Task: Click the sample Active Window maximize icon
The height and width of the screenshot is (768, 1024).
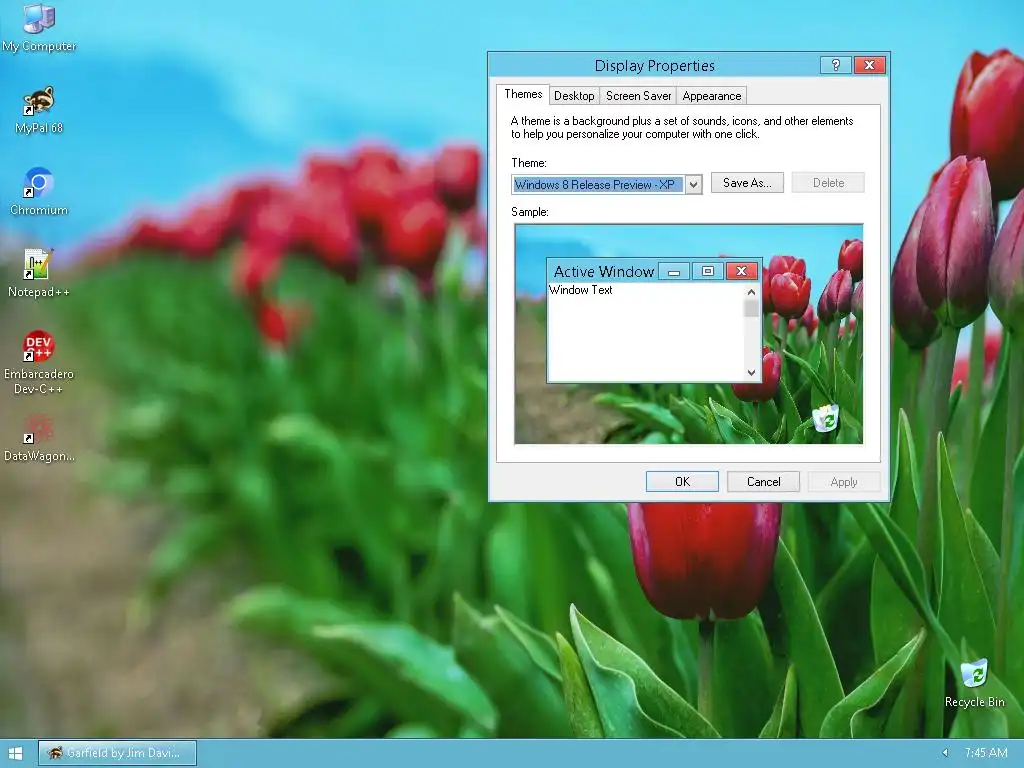Action: 708,271
